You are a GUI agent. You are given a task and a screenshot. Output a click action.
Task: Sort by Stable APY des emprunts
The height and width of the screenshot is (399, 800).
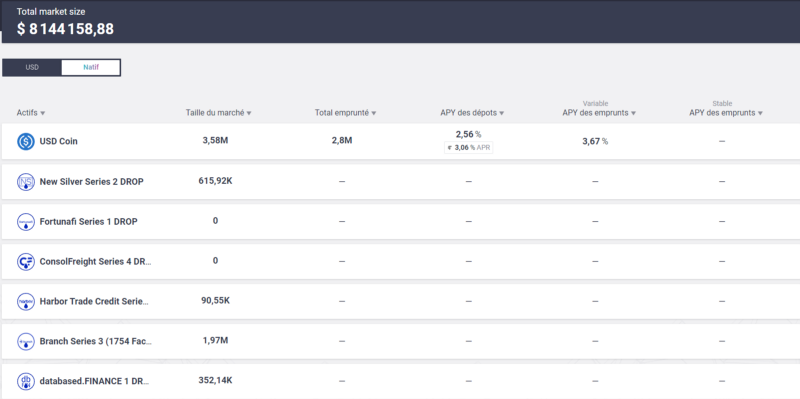(726, 113)
